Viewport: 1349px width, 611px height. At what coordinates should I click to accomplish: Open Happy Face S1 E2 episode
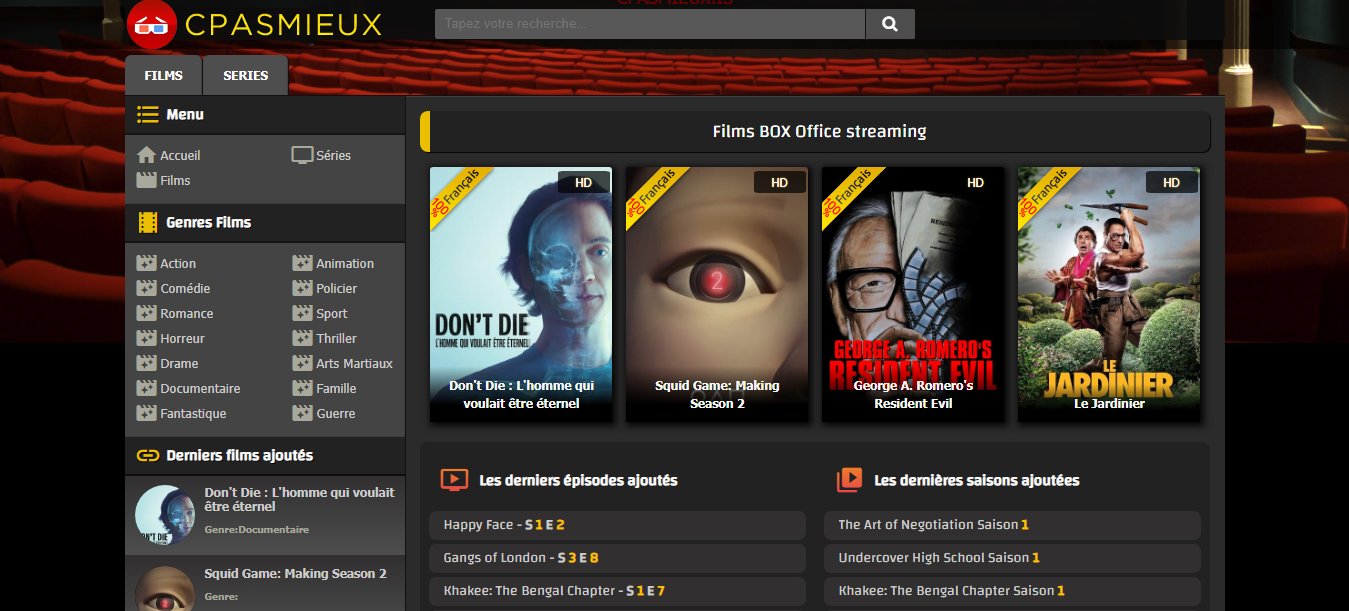(x=617, y=525)
